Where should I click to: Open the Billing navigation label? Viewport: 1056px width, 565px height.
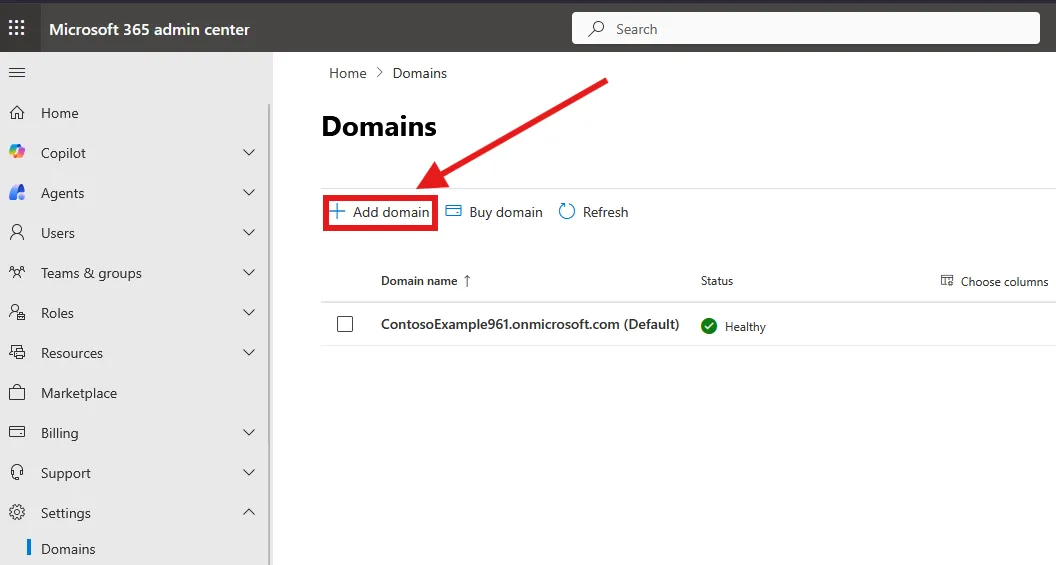59,433
